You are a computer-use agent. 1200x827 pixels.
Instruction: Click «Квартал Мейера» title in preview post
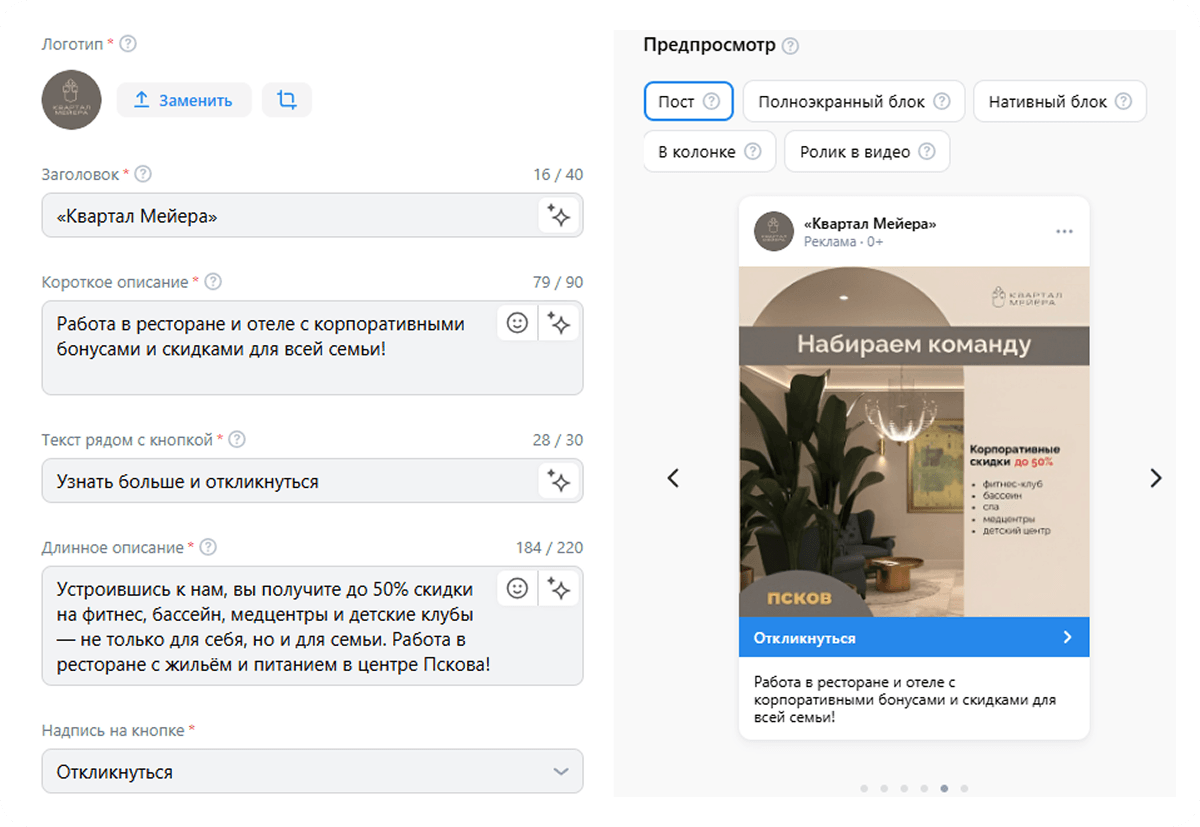(x=870, y=223)
